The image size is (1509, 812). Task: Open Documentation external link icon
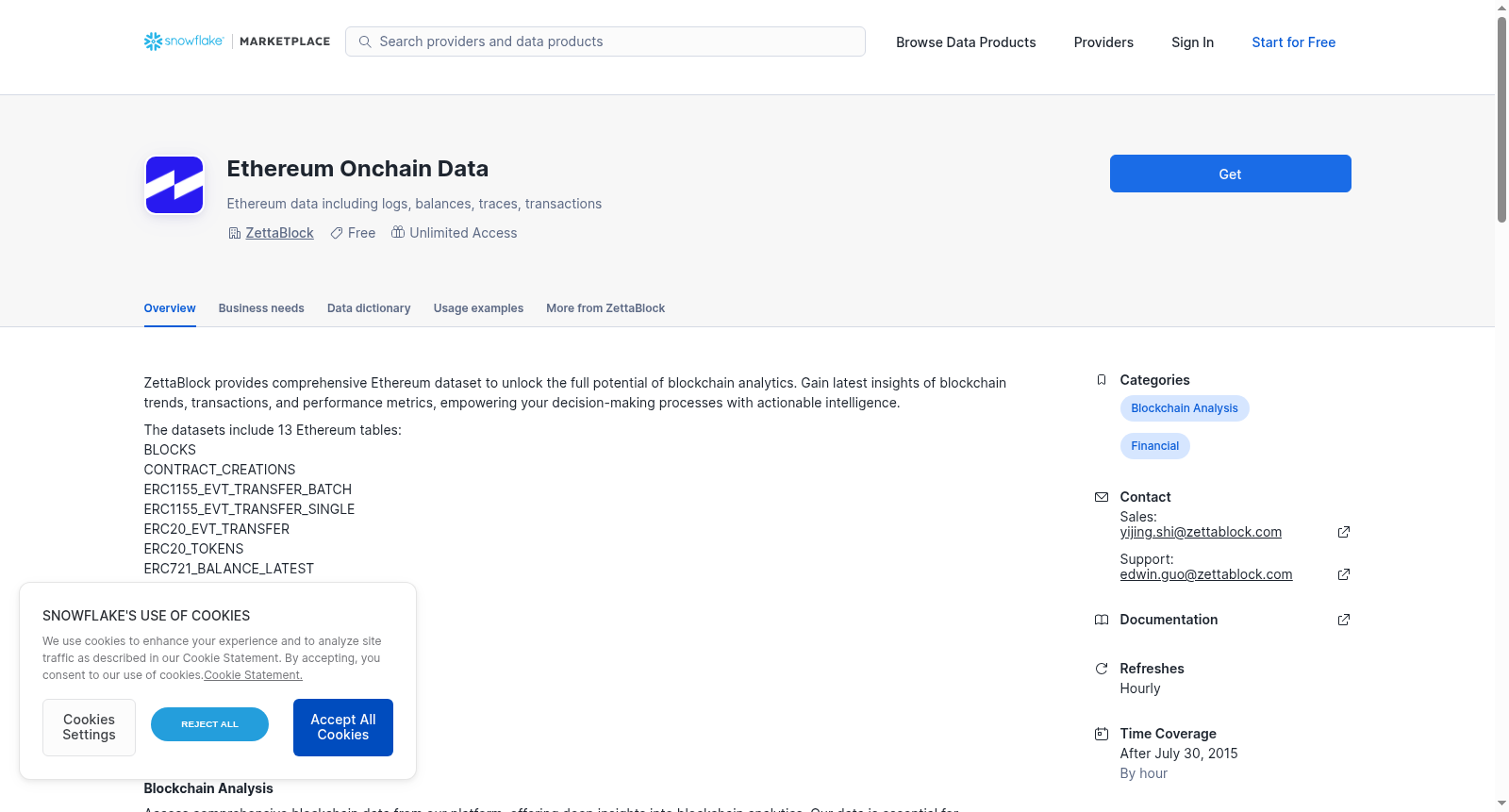pyautogui.click(x=1344, y=620)
